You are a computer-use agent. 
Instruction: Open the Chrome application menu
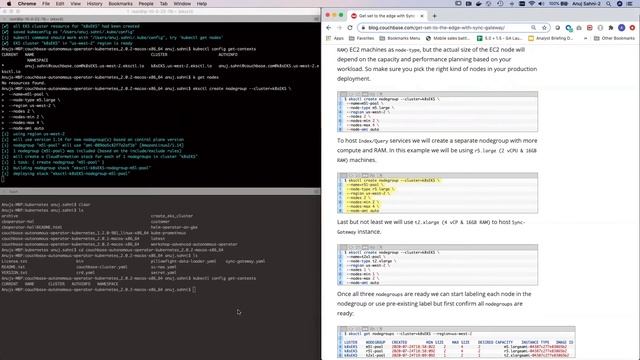click(27, 4)
